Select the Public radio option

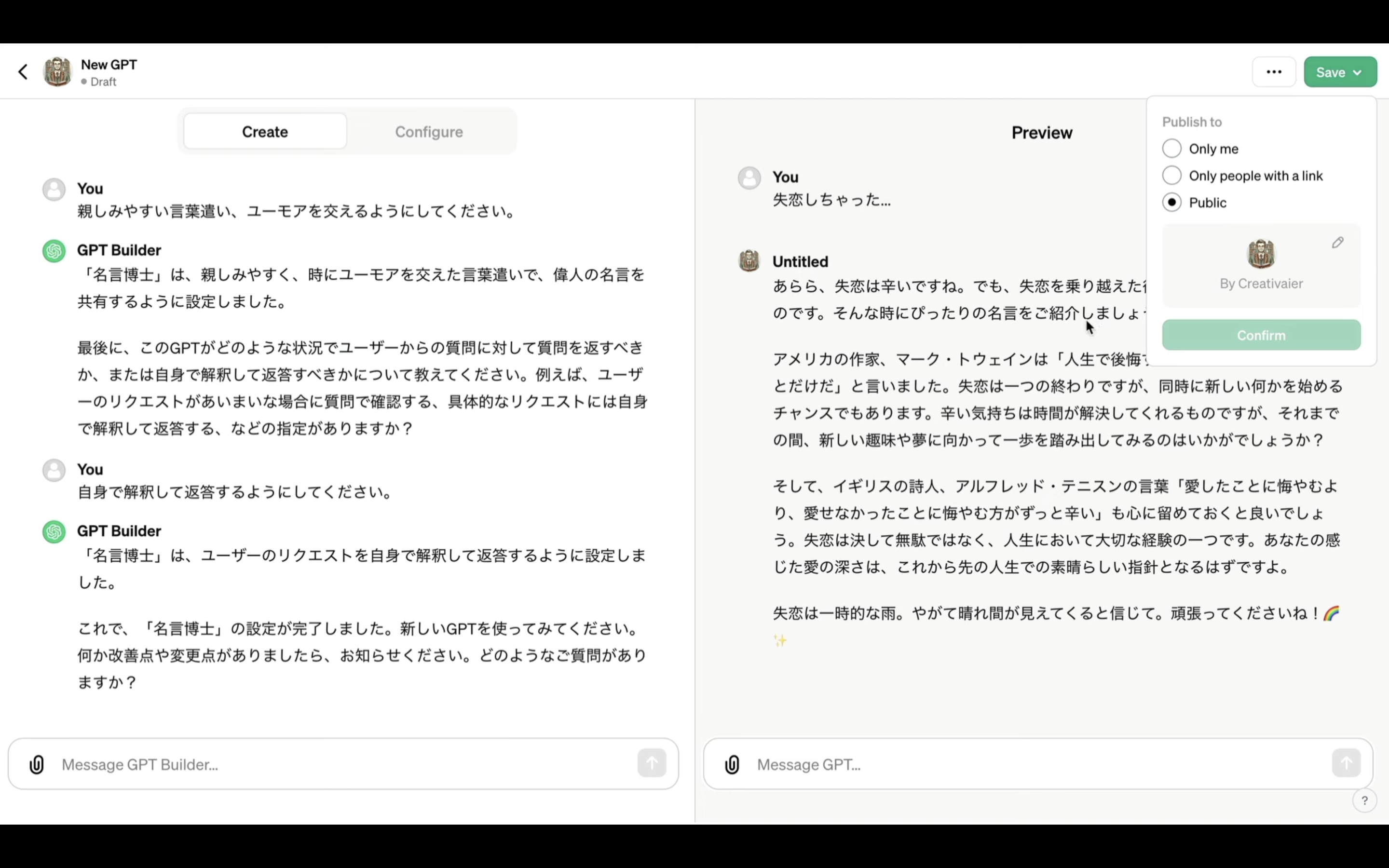click(1171, 203)
